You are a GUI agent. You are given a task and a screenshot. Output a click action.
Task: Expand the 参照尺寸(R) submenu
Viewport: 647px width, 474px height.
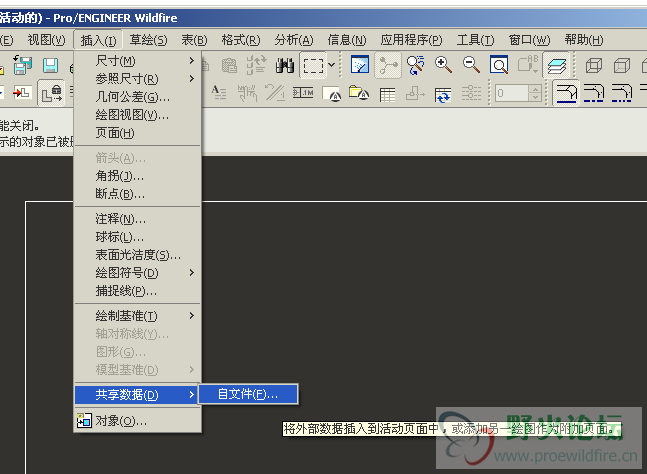(x=138, y=78)
